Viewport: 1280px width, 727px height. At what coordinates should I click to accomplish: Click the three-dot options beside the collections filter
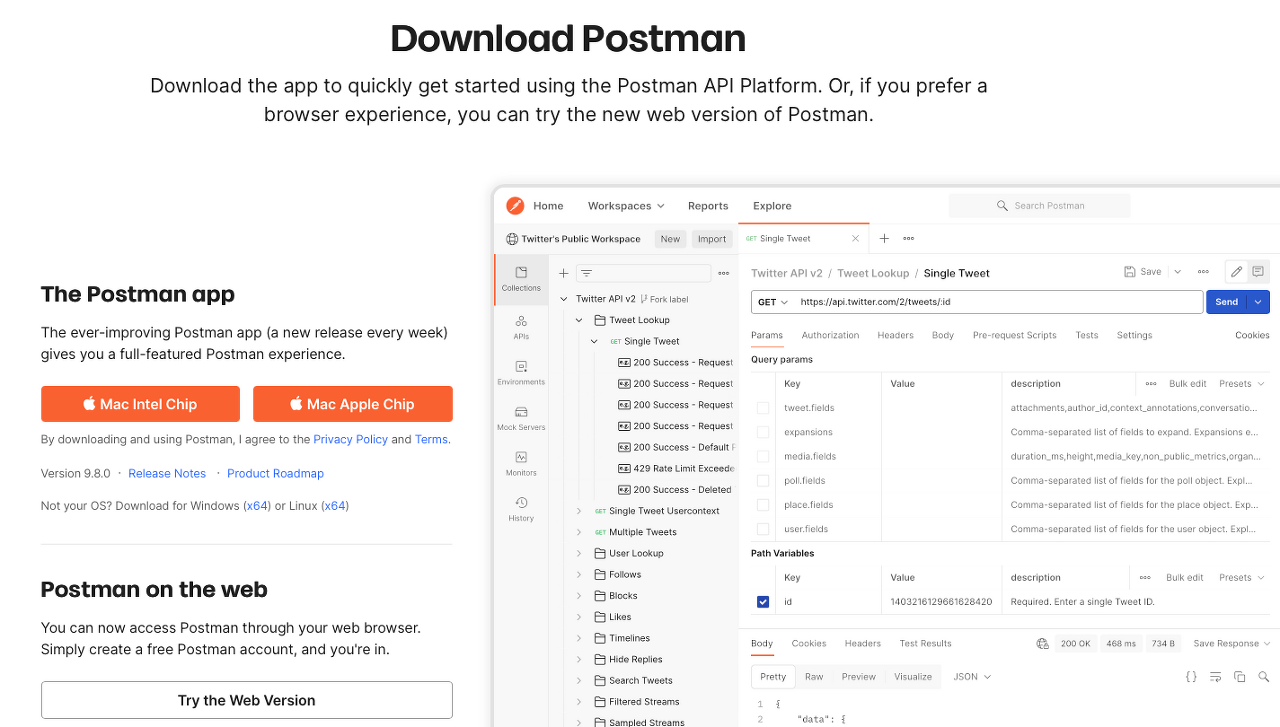(x=724, y=273)
